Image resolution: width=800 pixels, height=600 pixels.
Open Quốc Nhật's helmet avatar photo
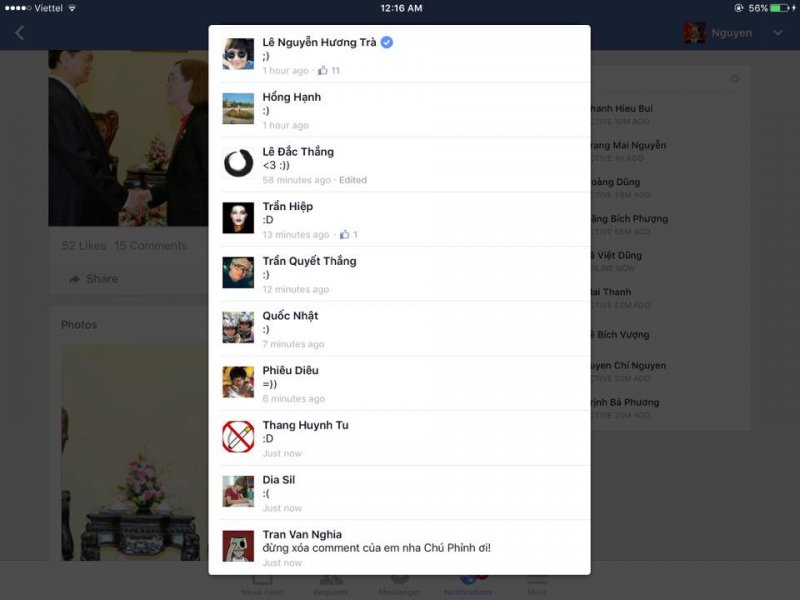coord(238,327)
